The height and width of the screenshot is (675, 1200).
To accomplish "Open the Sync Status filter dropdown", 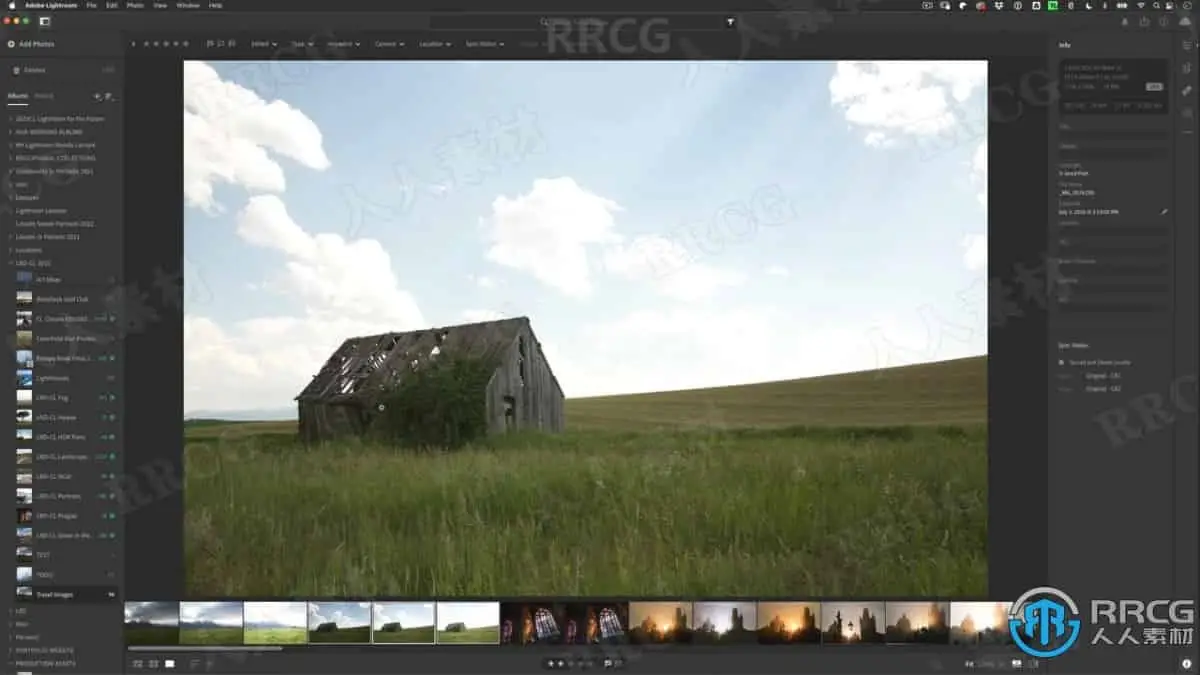I will coord(484,44).
